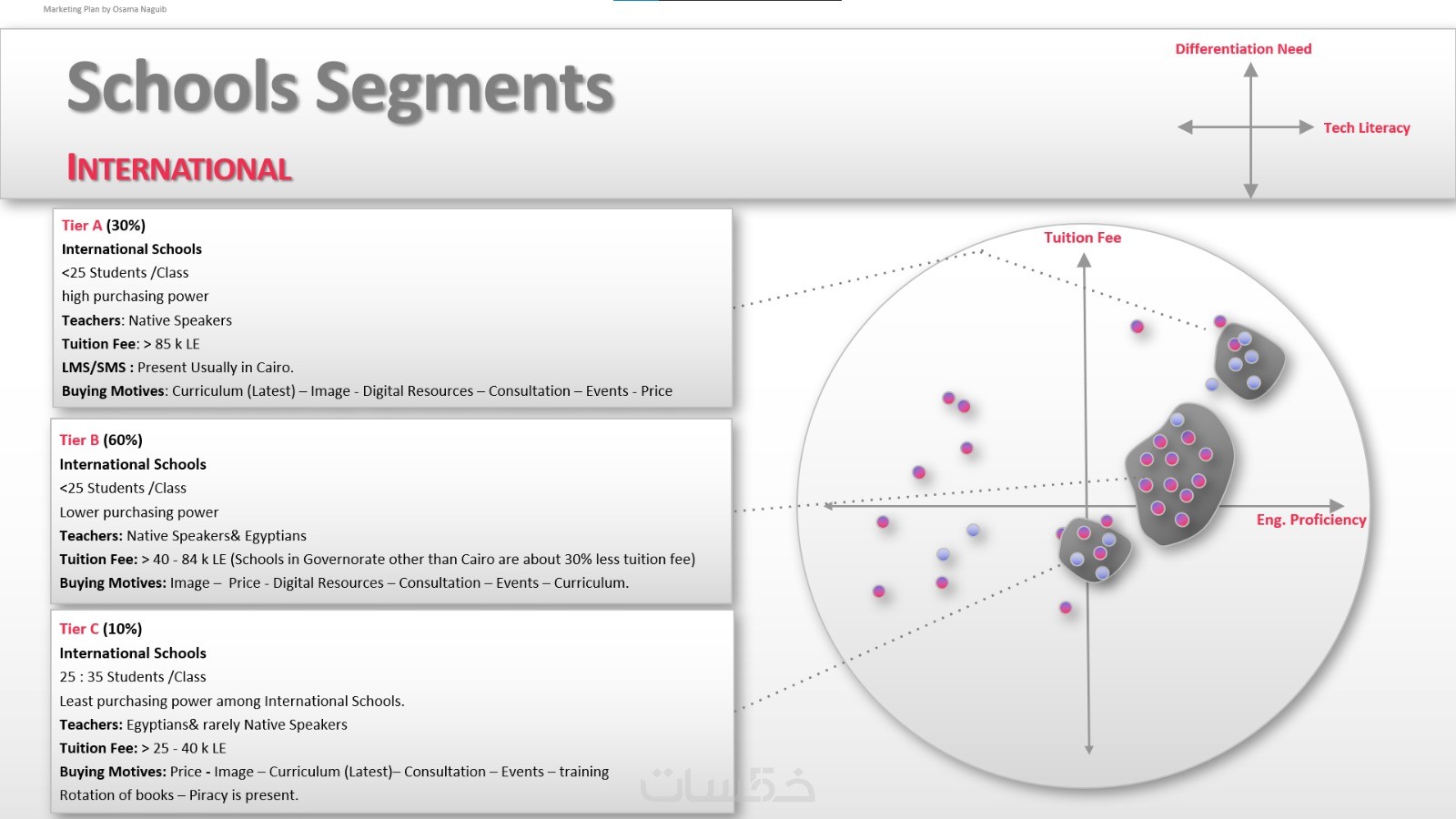Click the INTERNATIONAL subtitle
The width and height of the screenshot is (1456, 819).
(x=179, y=168)
